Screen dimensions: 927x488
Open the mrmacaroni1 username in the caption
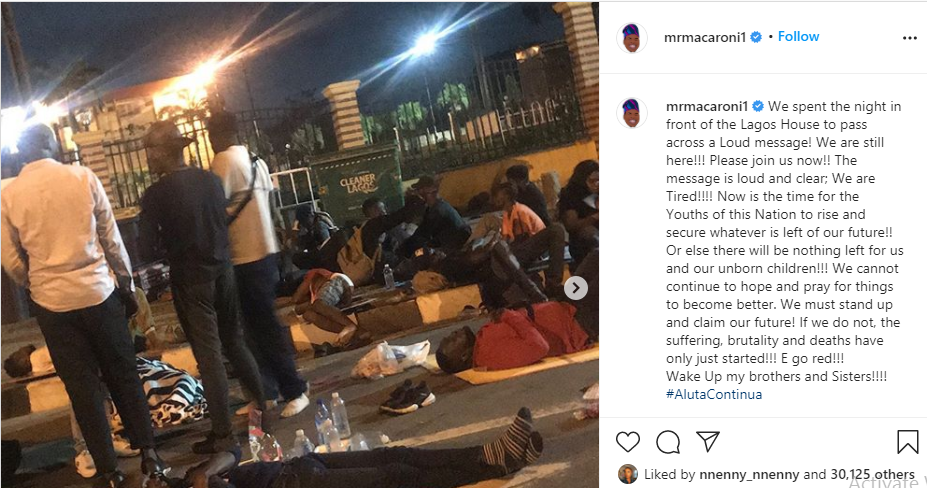tap(707, 106)
